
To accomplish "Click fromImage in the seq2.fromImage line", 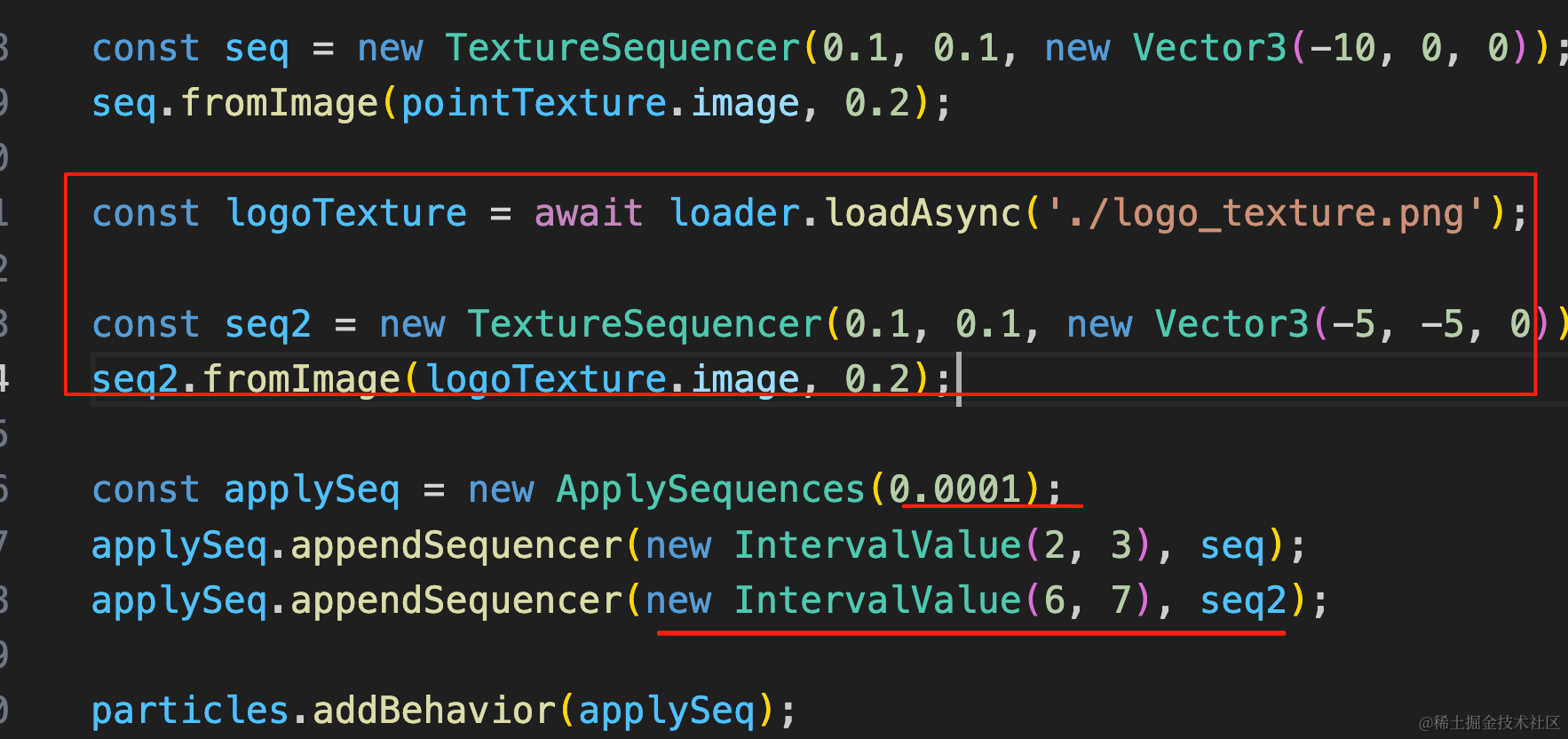I will 302,379.
